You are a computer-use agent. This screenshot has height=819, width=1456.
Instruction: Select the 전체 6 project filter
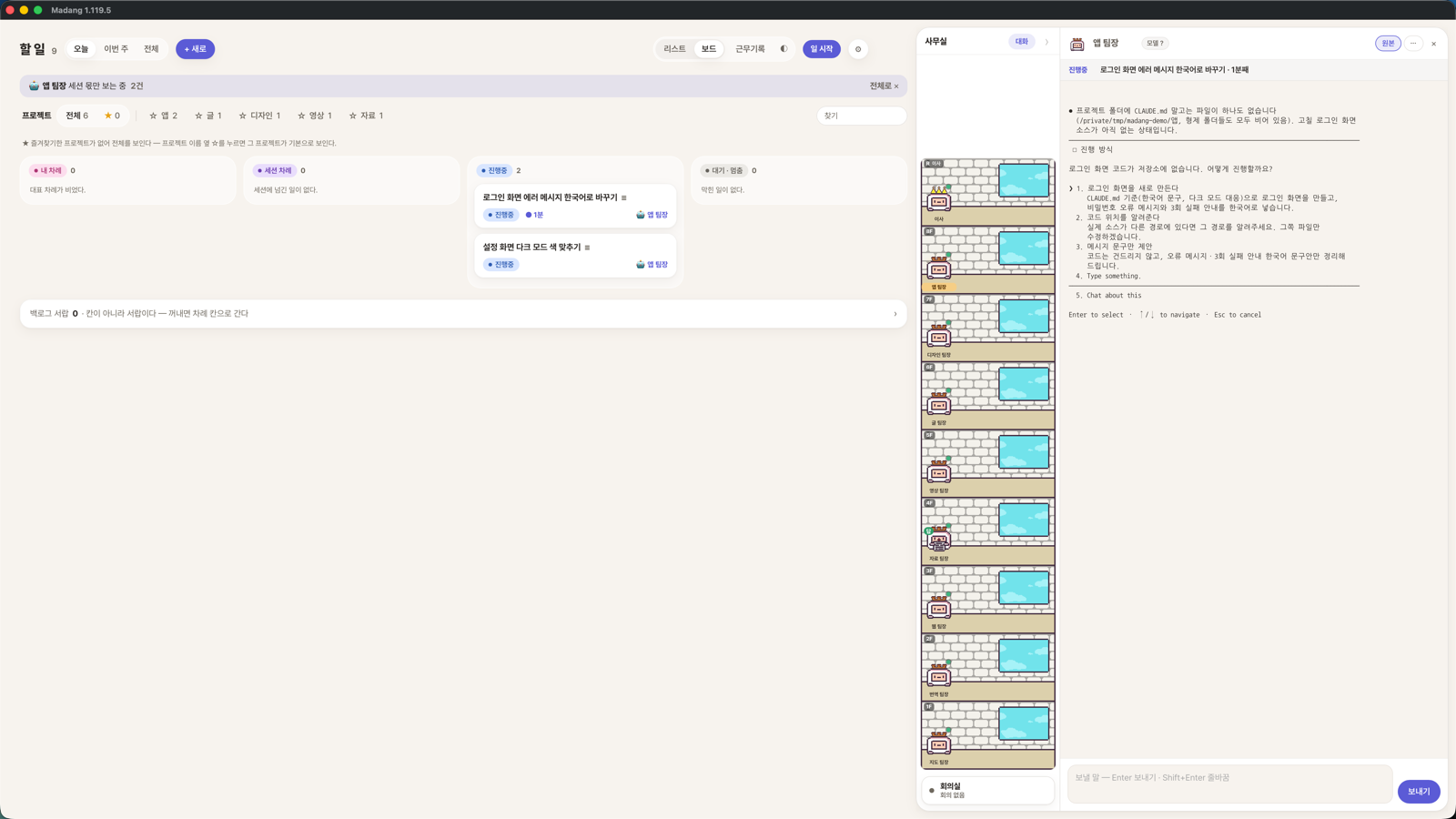click(76, 116)
